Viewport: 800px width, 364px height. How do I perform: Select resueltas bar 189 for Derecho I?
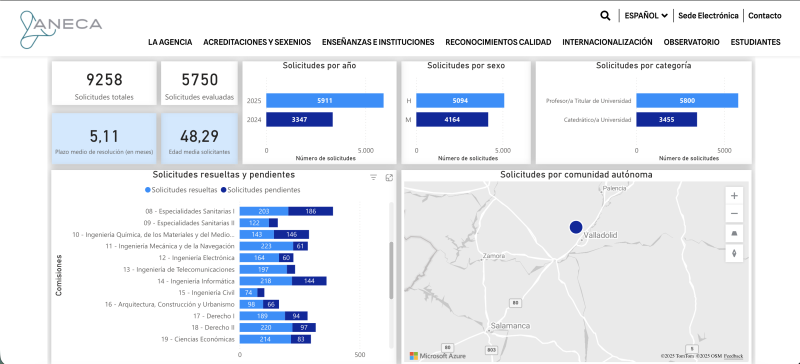pos(262,316)
